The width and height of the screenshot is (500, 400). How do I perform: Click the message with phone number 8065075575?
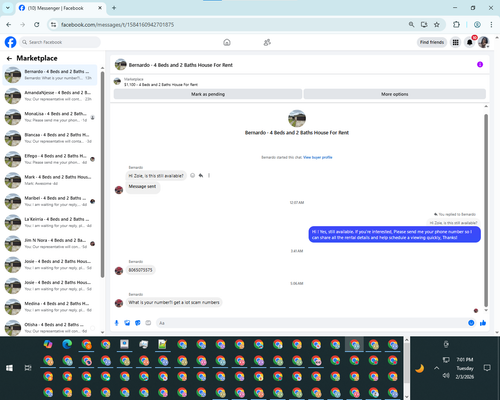(x=140, y=270)
